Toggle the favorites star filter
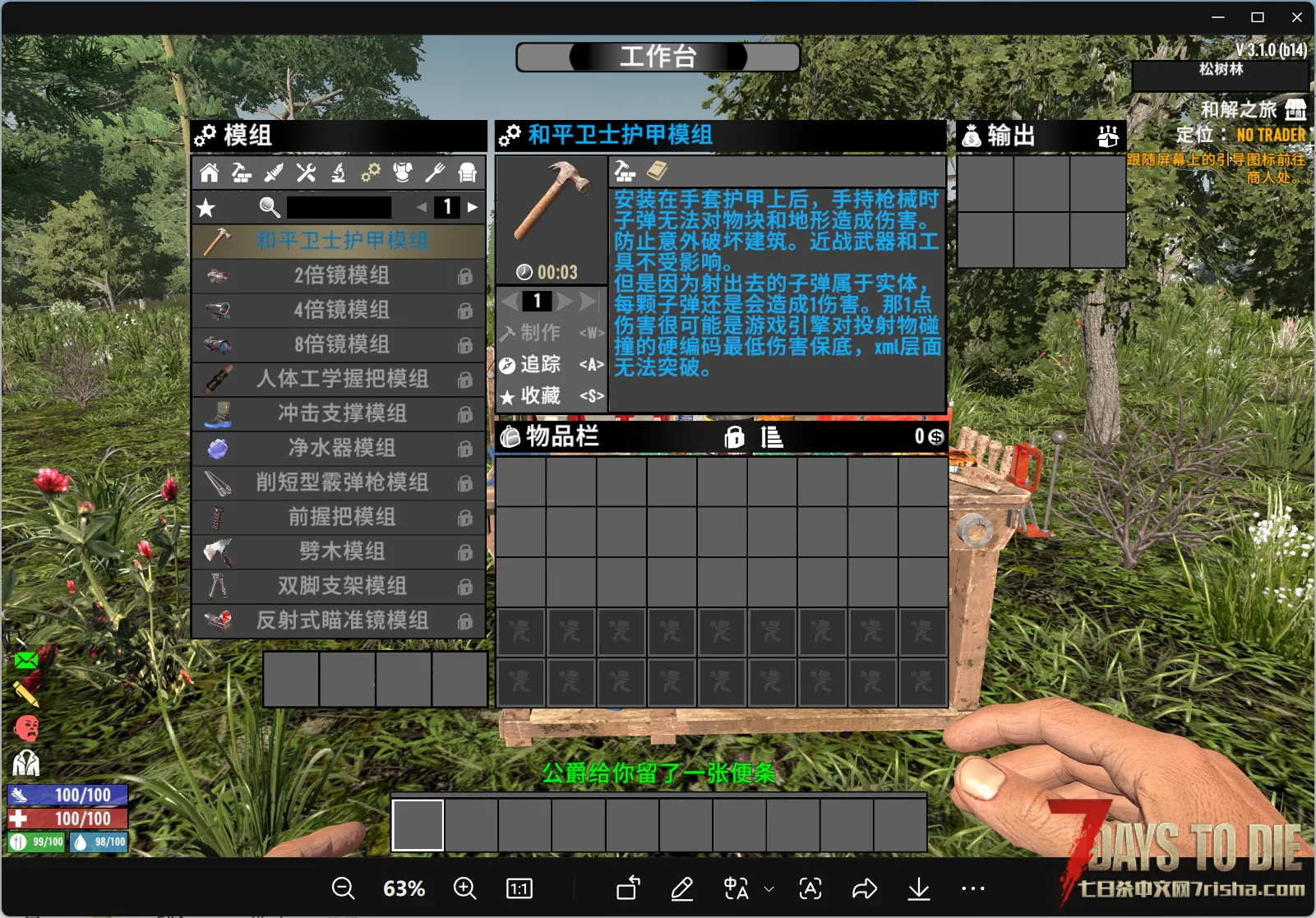 (206, 208)
